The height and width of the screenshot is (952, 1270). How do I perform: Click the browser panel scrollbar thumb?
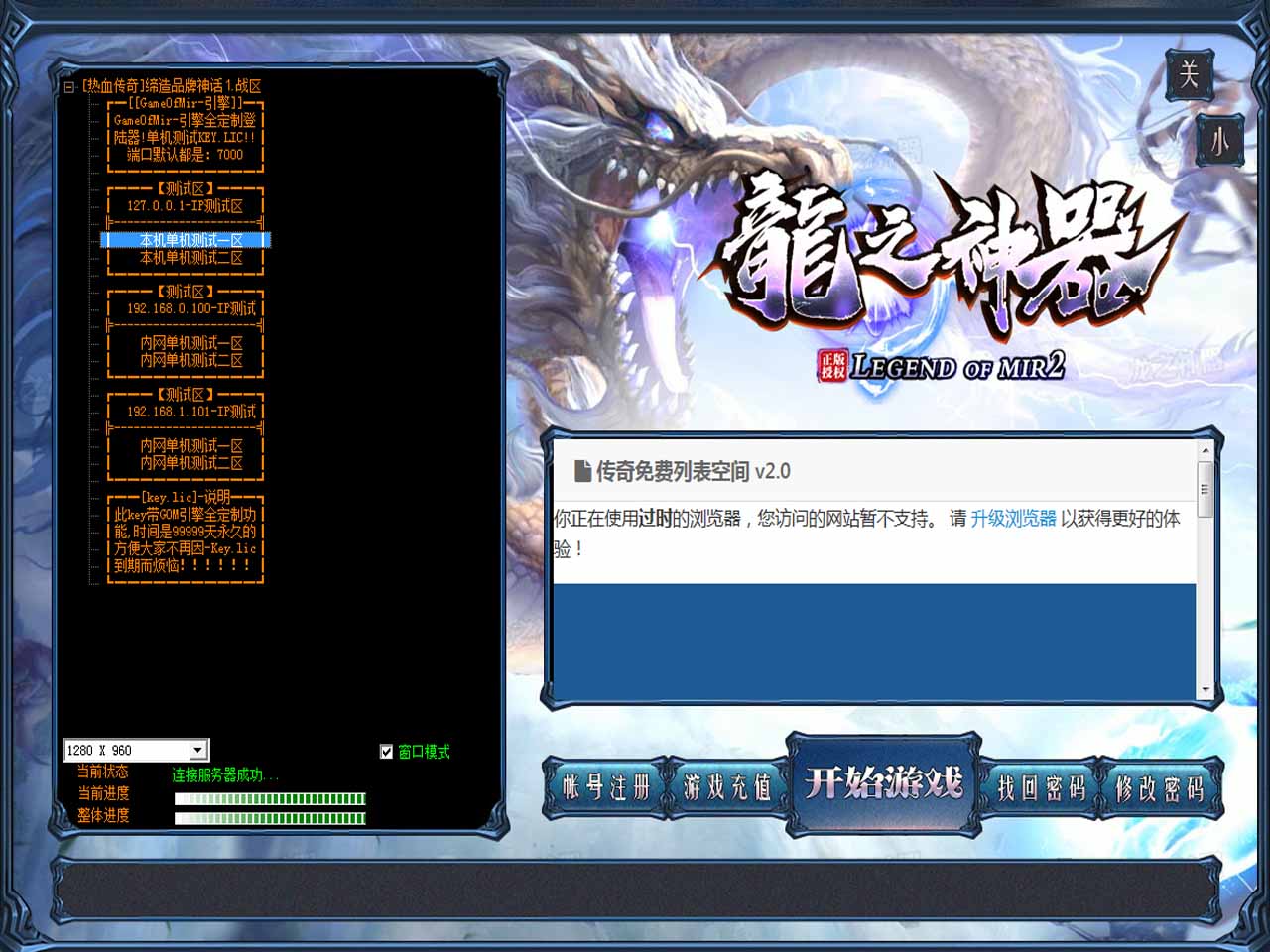1206,489
